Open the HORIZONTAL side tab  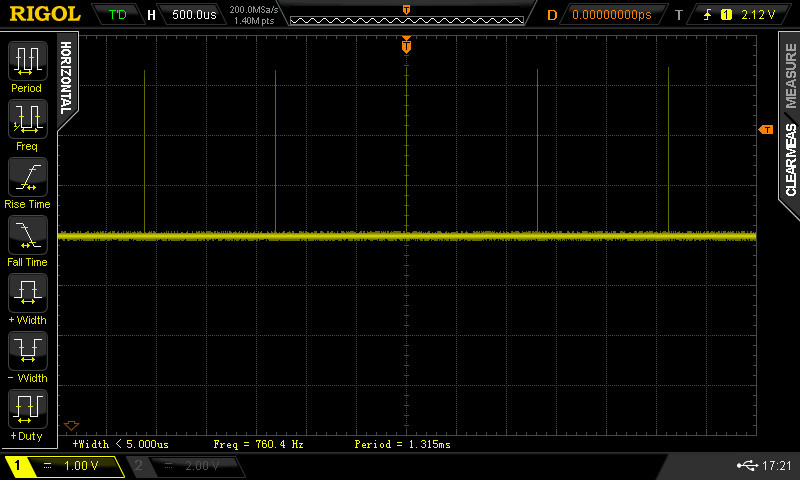click(x=66, y=76)
